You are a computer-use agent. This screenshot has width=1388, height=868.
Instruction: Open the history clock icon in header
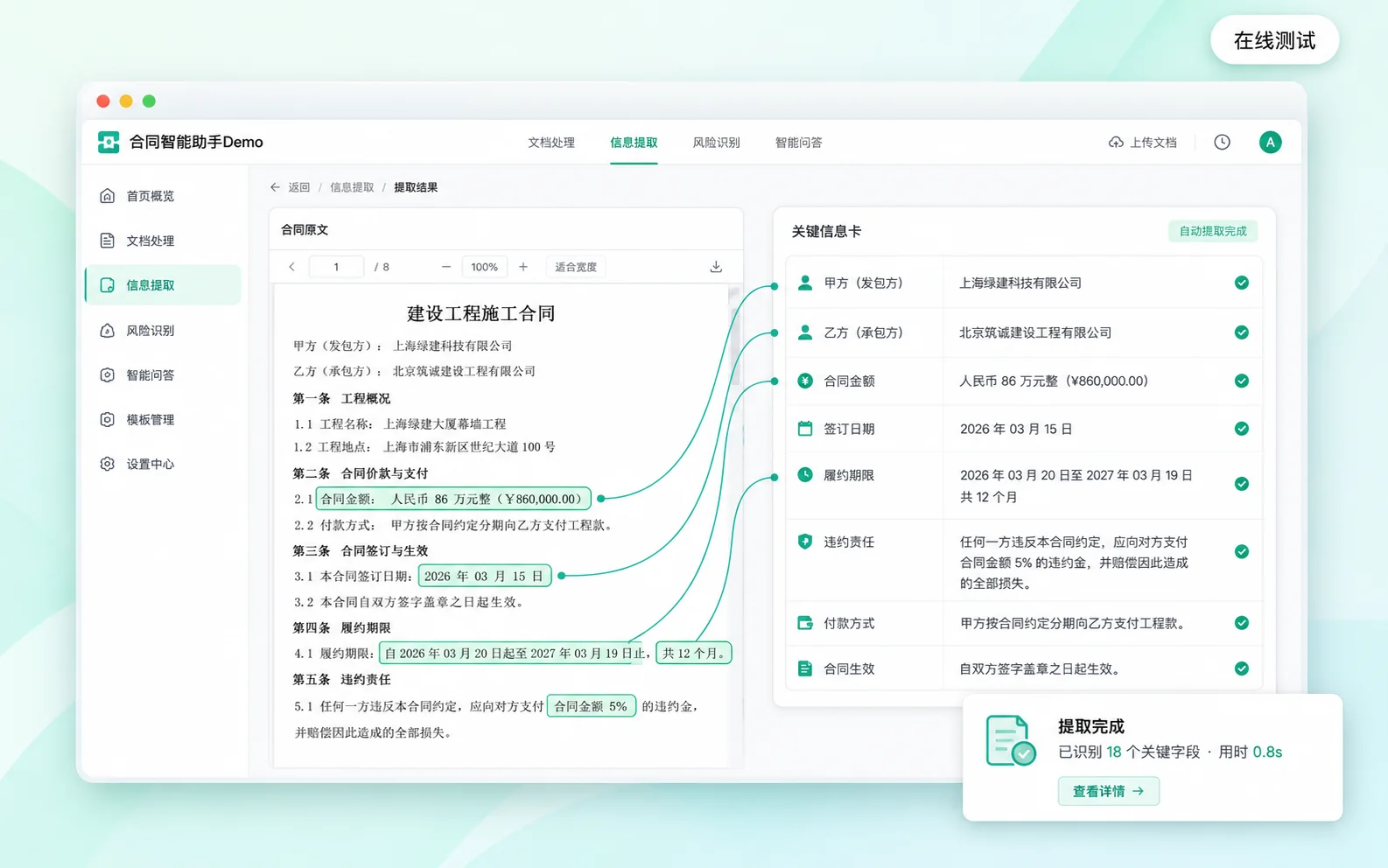pyautogui.click(x=1222, y=142)
